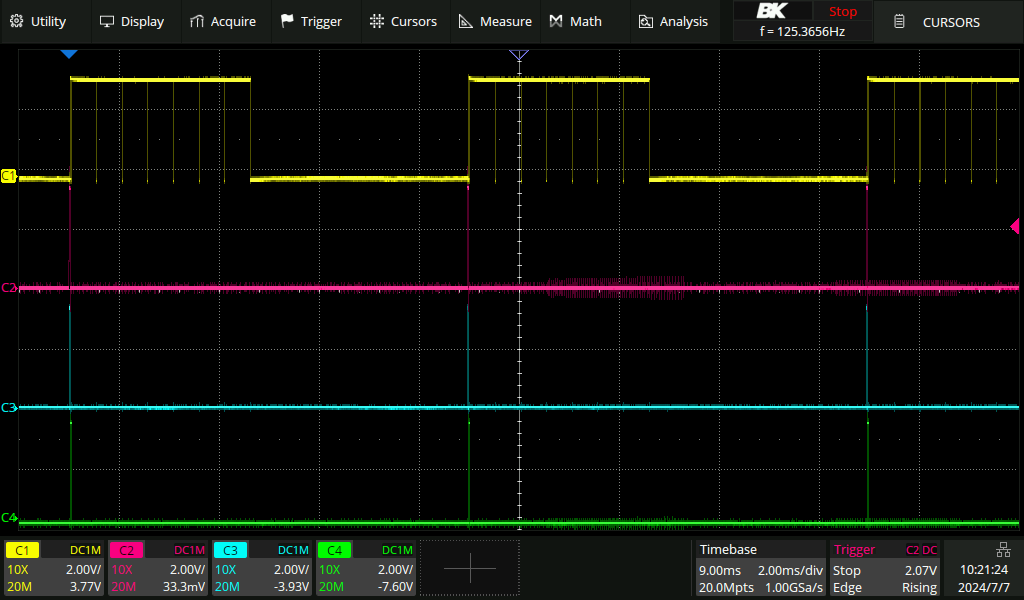Click the timebase delay 9.00ms value
This screenshot has height=600, width=1024.
720,571
